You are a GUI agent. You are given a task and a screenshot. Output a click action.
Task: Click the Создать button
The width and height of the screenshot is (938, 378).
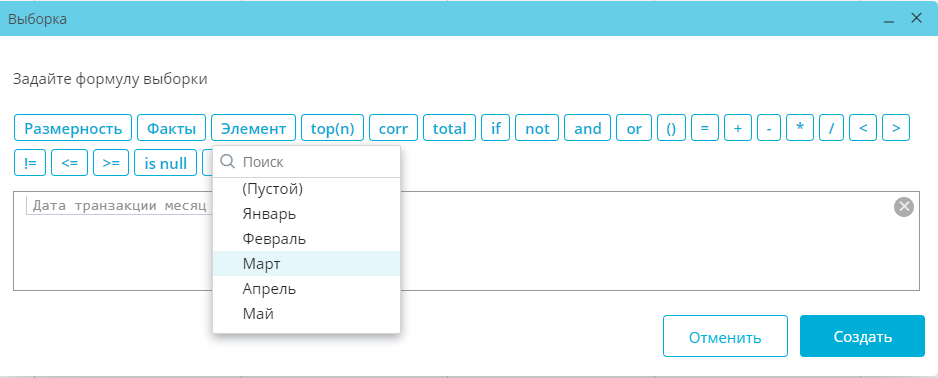[862, 336]
